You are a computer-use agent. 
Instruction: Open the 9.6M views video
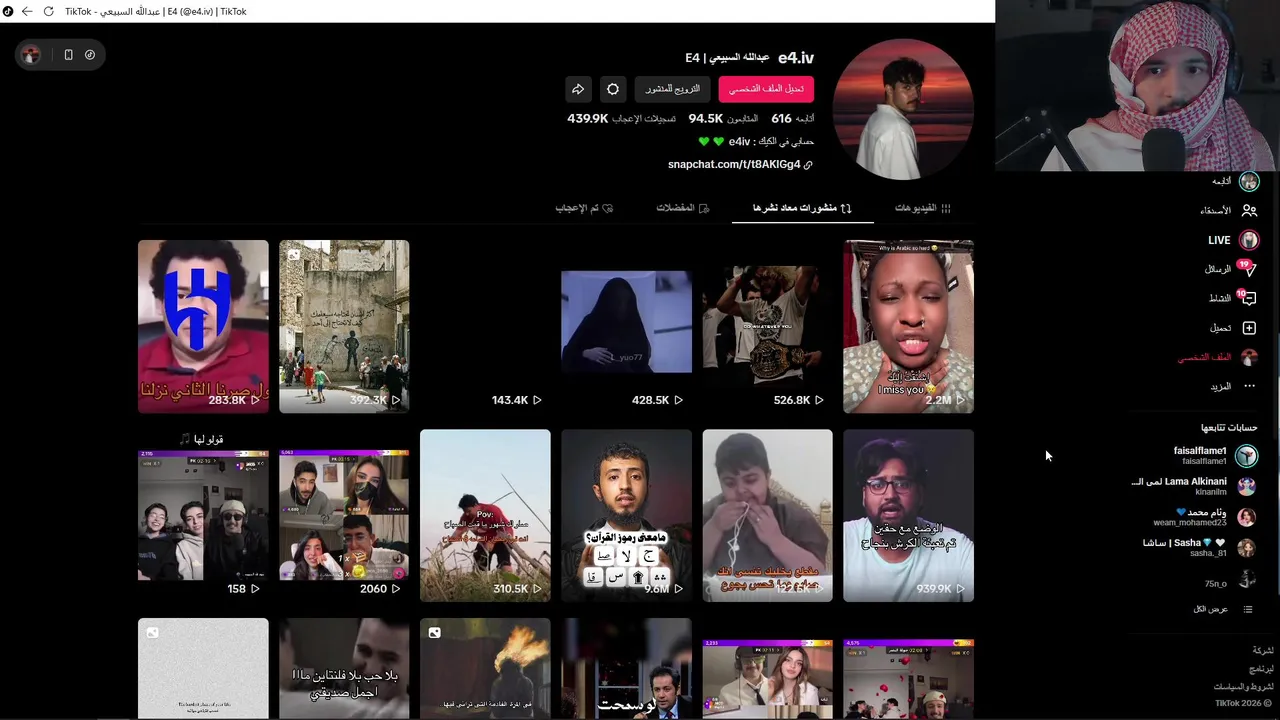[626, 516]
